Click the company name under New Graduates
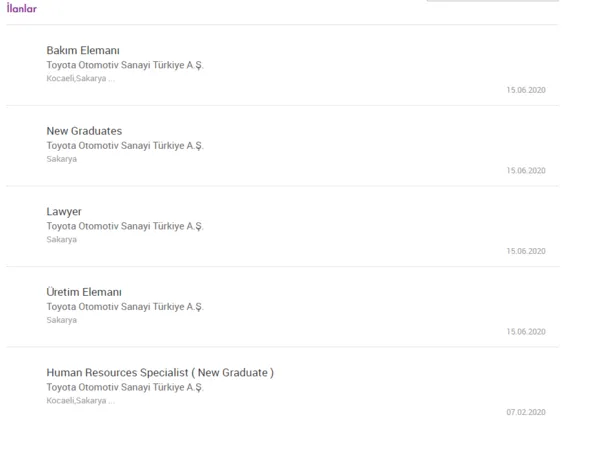Viewport: 616px width, 453px height. coord(125,146)
